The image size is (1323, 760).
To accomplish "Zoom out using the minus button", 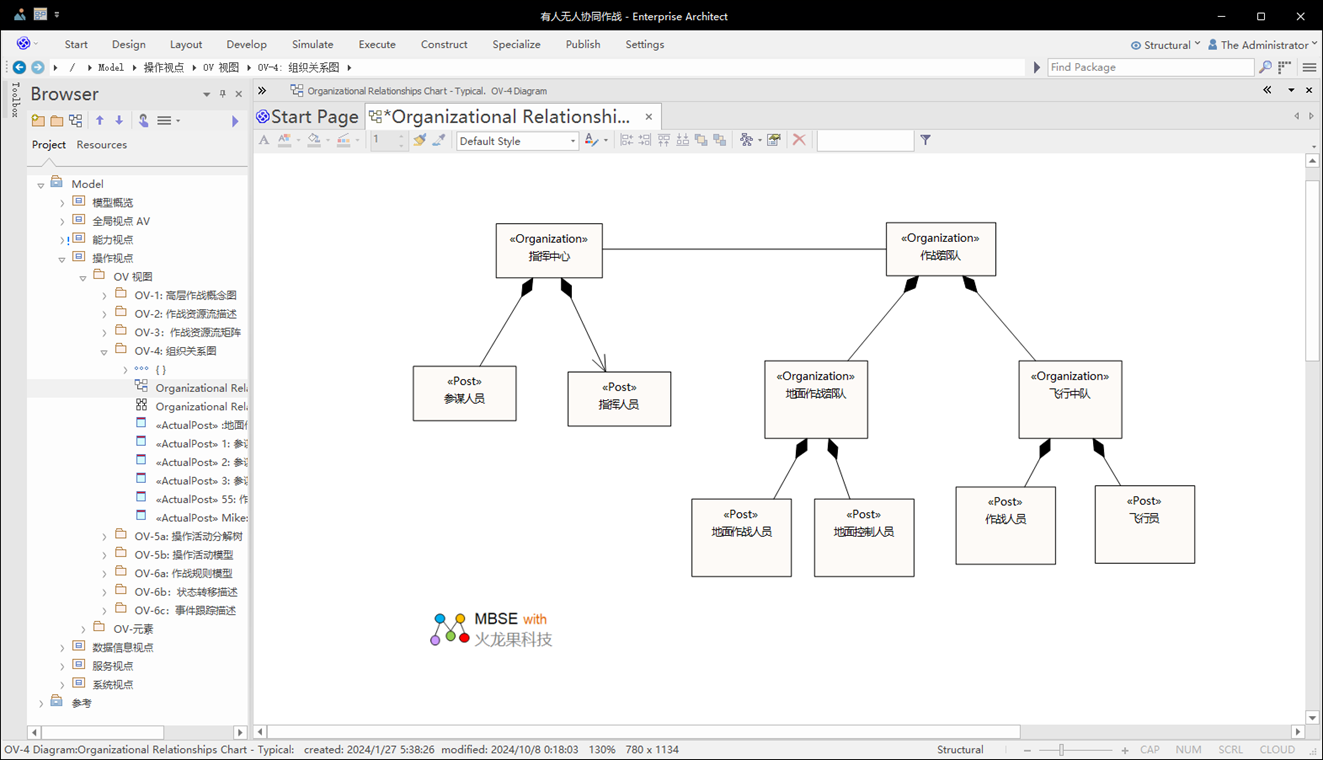I will coord(1027,750).
